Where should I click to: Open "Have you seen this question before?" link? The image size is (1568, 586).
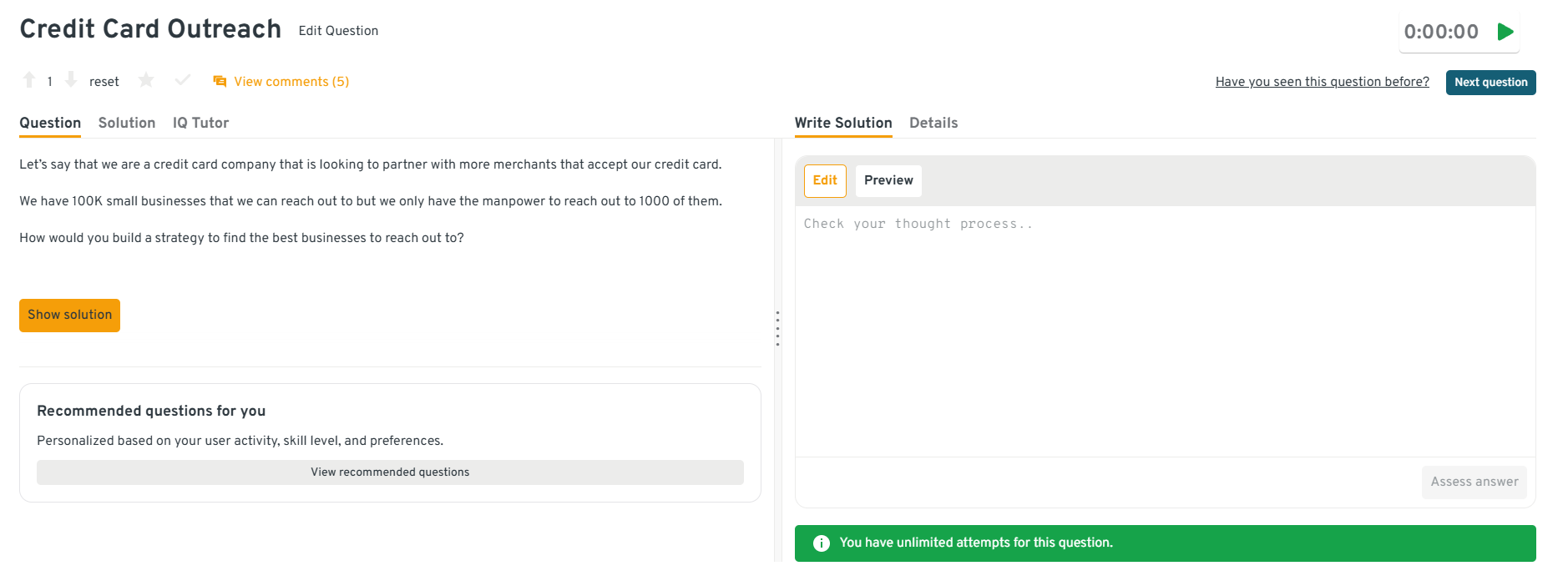point(1322,82)
